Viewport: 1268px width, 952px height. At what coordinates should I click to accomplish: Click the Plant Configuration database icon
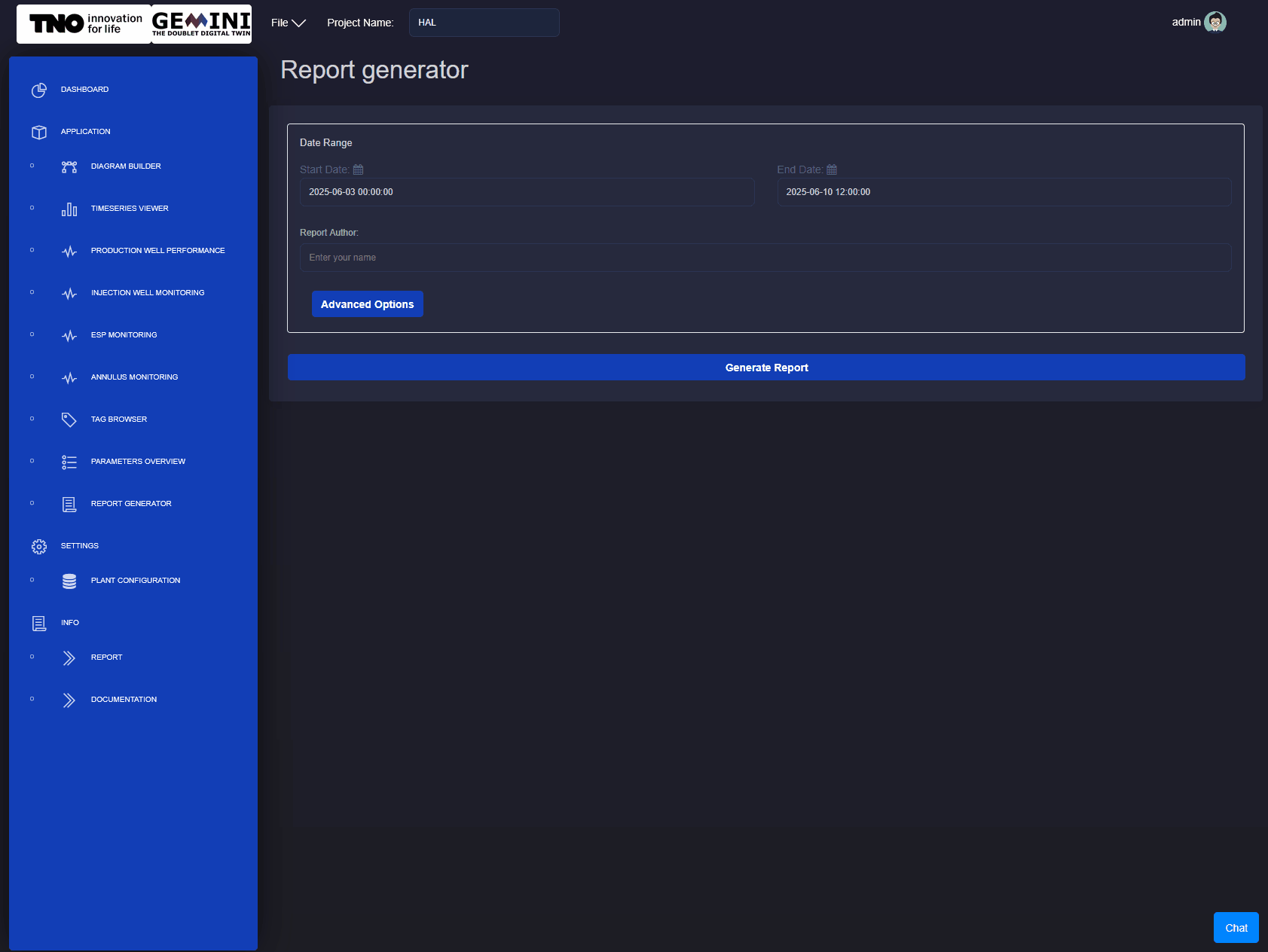pos(69,581)
